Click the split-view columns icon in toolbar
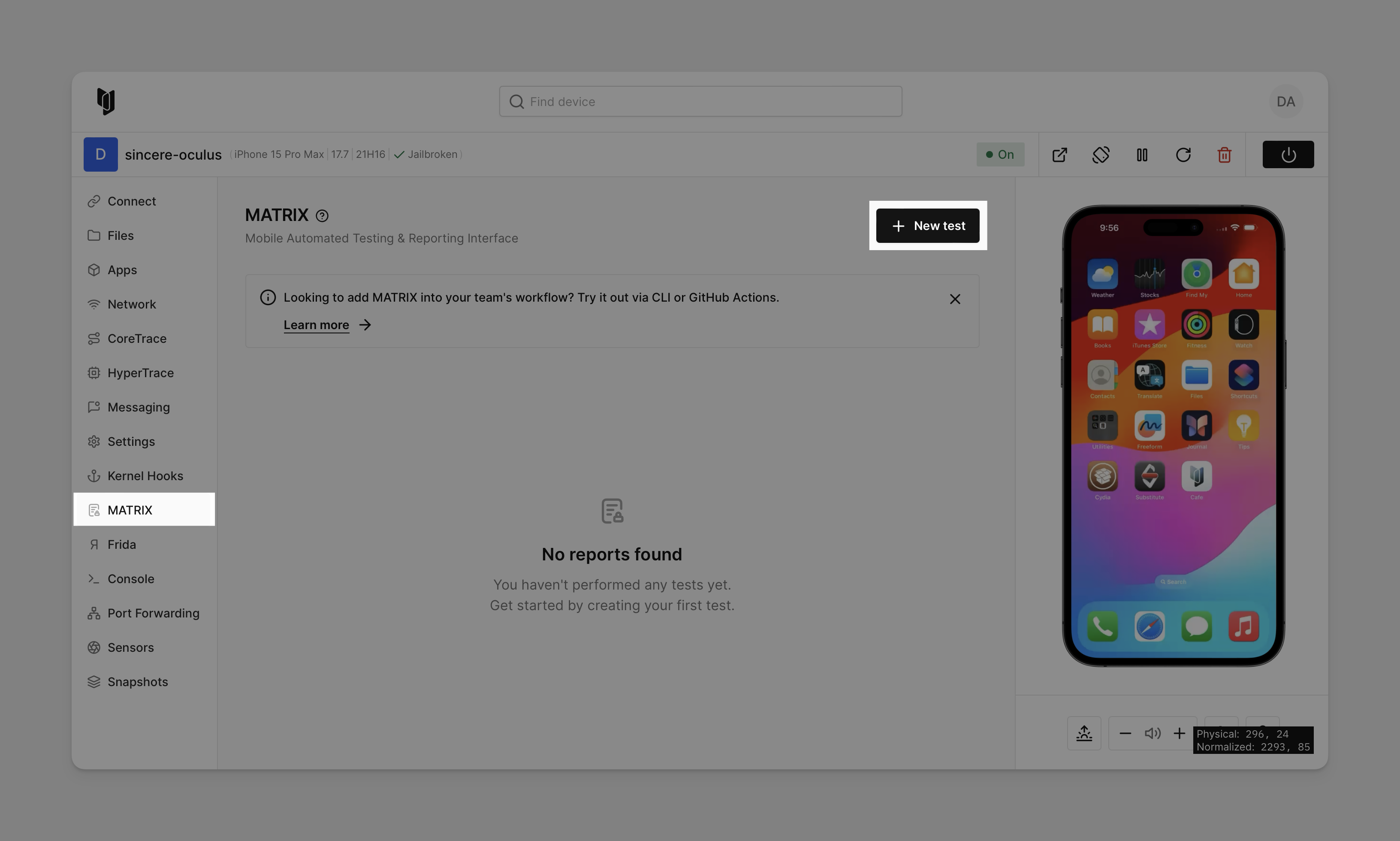Image resolution: width=1400 pixels, height=841 pixels. pyautogui.click(x=1142, y=154)
